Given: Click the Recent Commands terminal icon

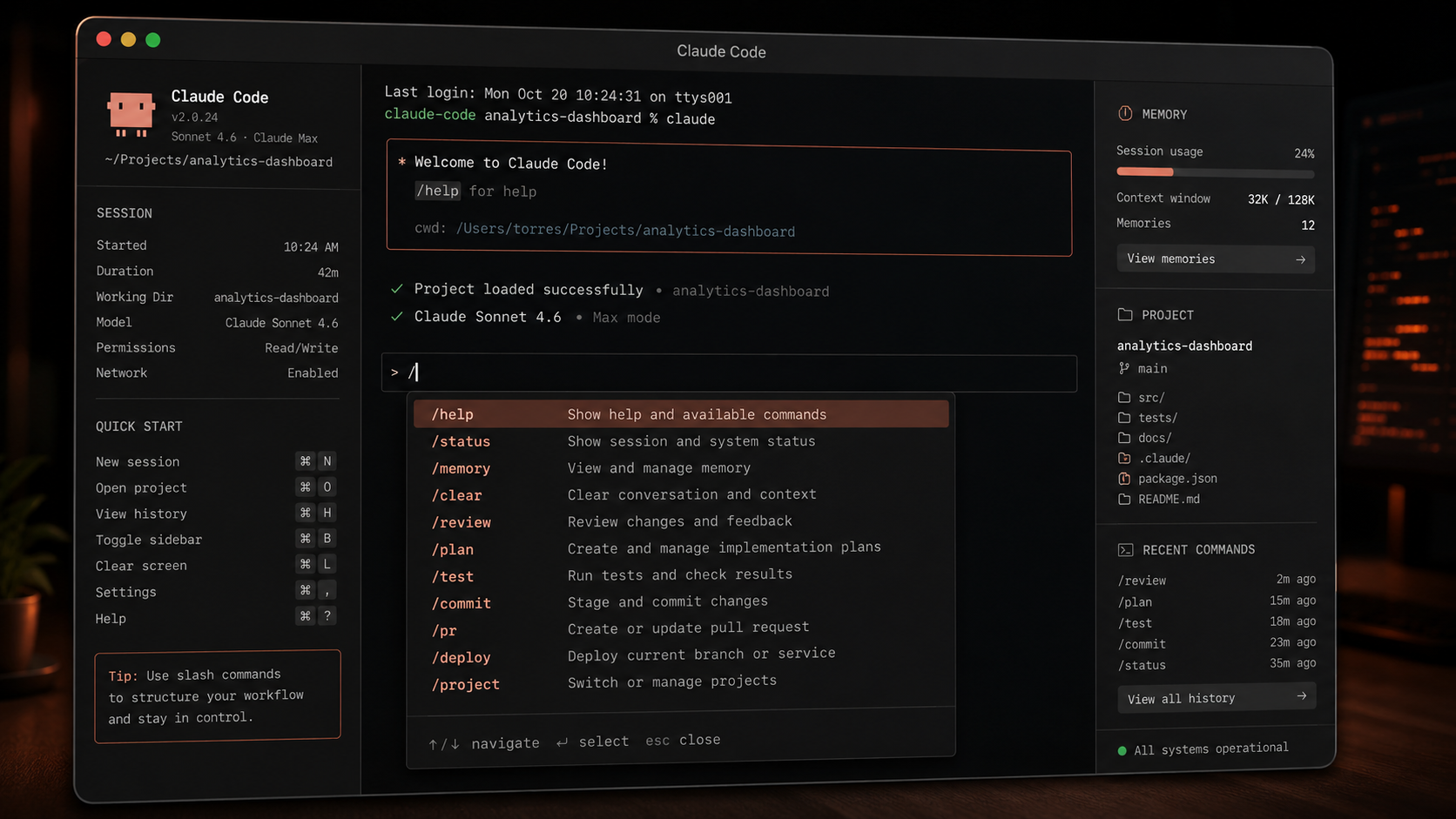Looking at the screenshot, I should pos(1126,549).
